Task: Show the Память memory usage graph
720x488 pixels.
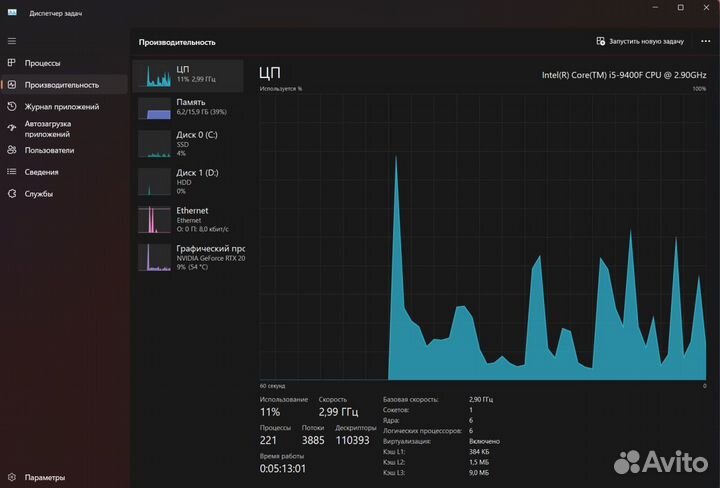Action: coord(189,108)
